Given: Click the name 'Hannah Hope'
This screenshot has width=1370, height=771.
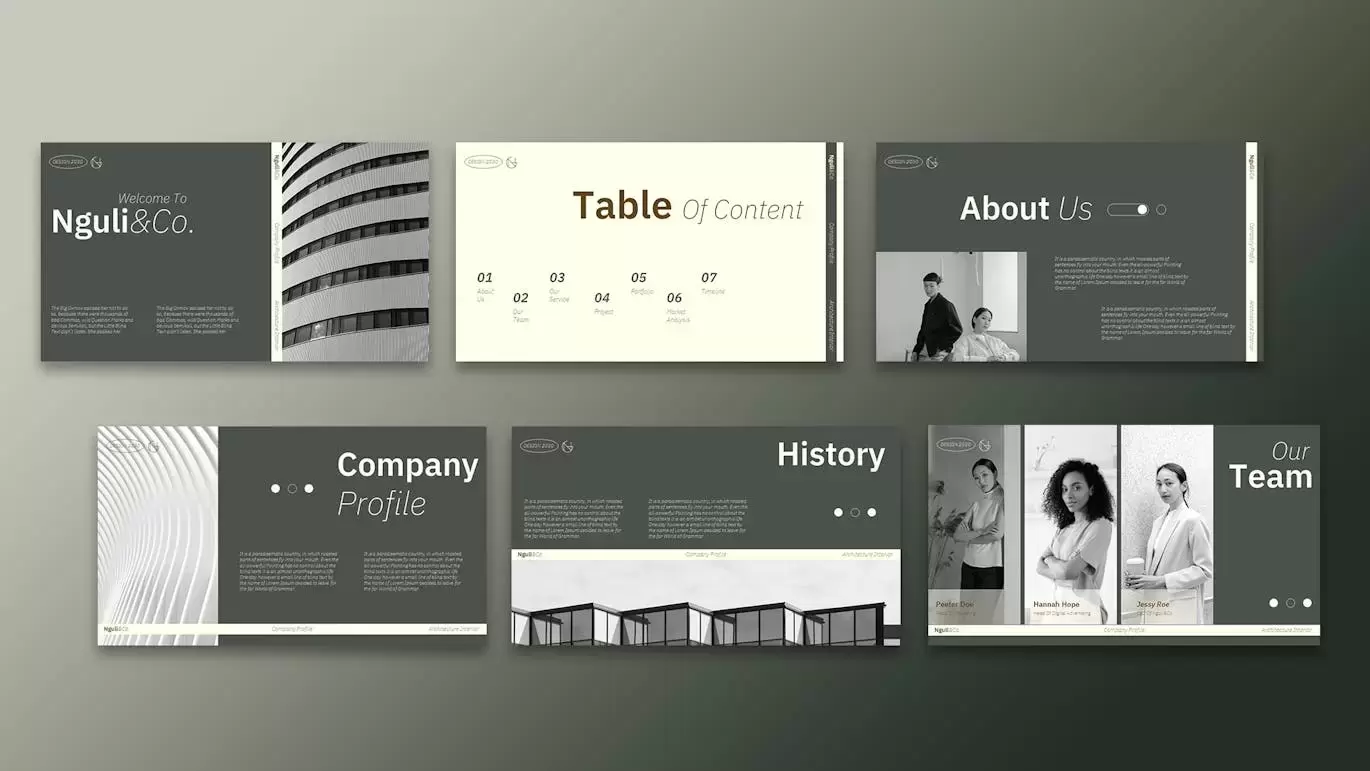Looking at the screenshot, I should point(1056,605).
